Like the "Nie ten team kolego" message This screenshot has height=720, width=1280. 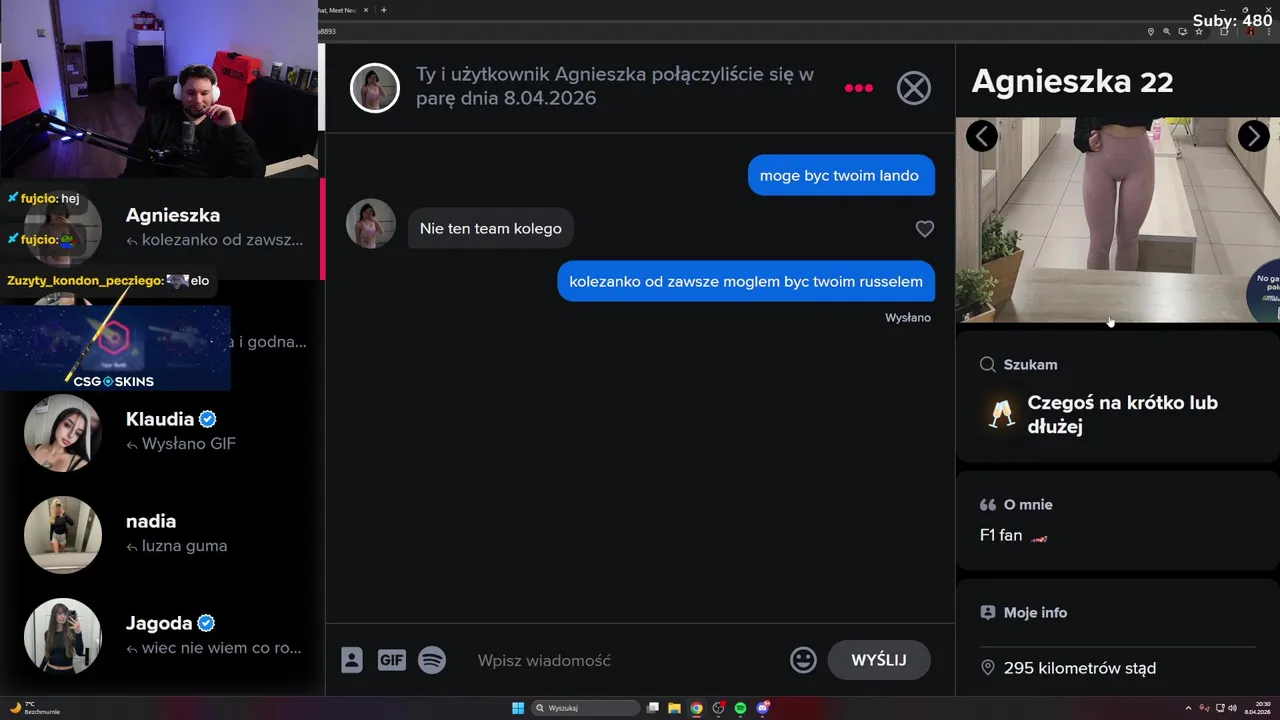(925, 229)
